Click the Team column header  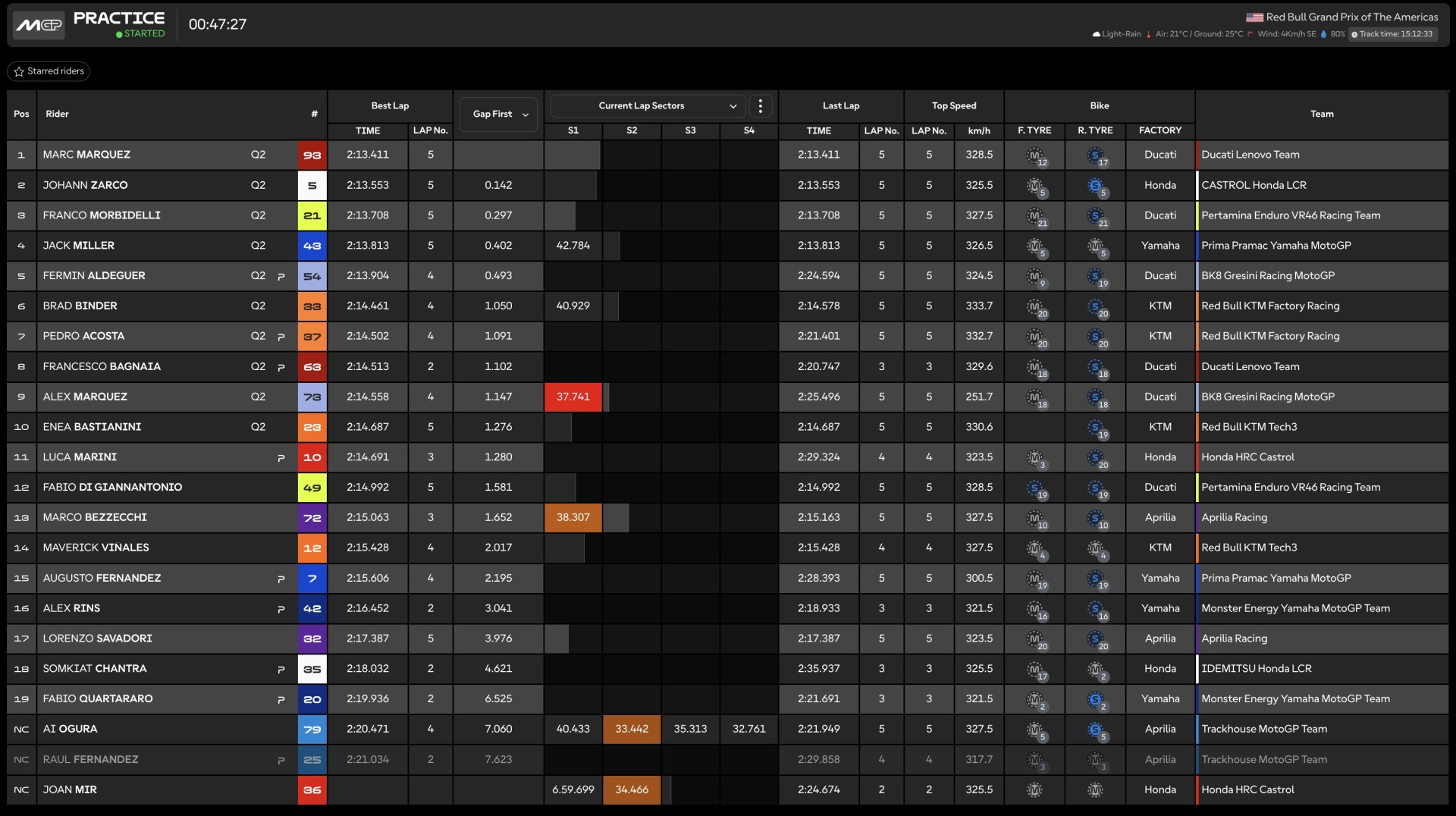coord(1322,115)
